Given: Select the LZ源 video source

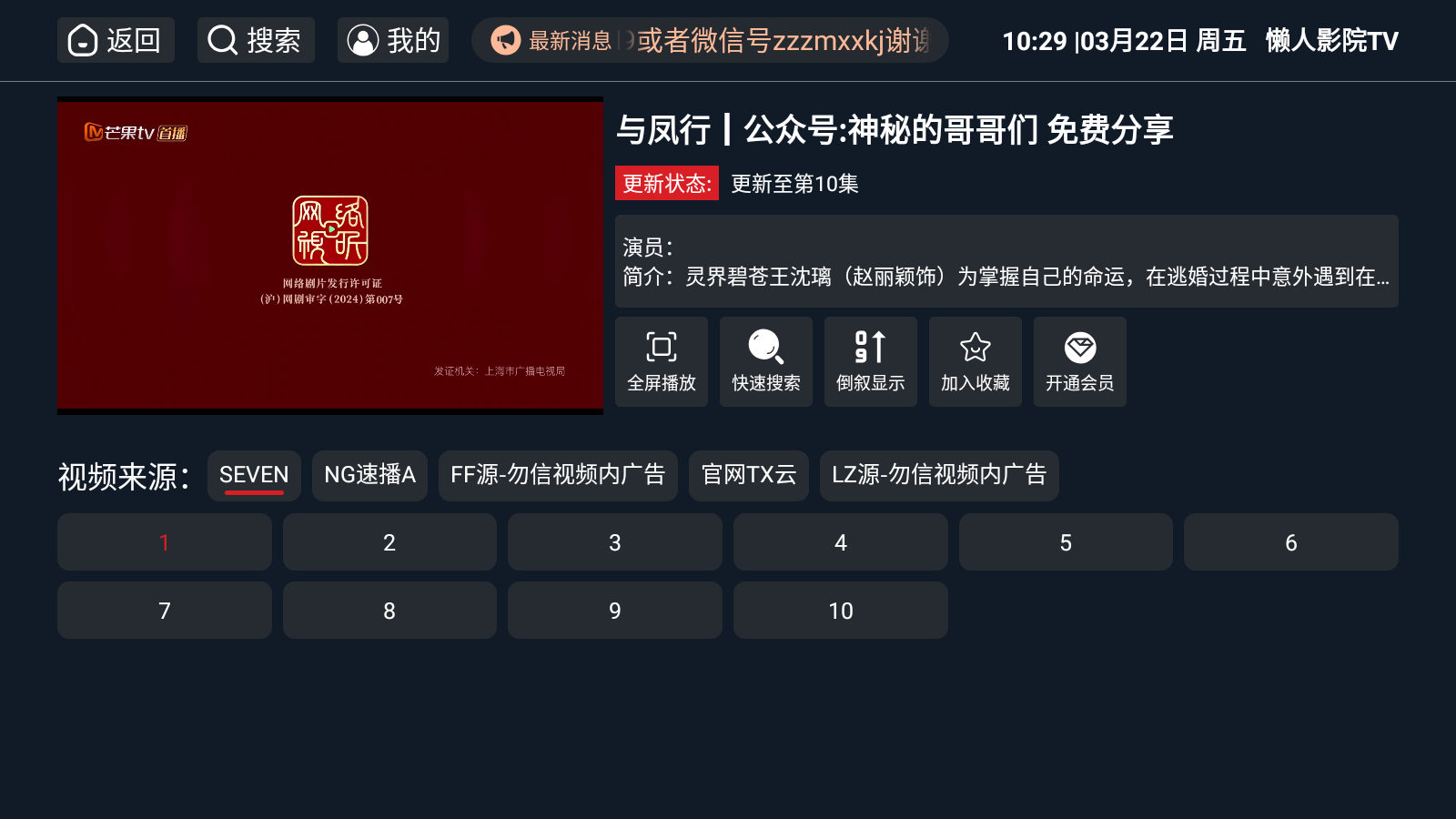Looking at the screenshot, I should [939, 475].
